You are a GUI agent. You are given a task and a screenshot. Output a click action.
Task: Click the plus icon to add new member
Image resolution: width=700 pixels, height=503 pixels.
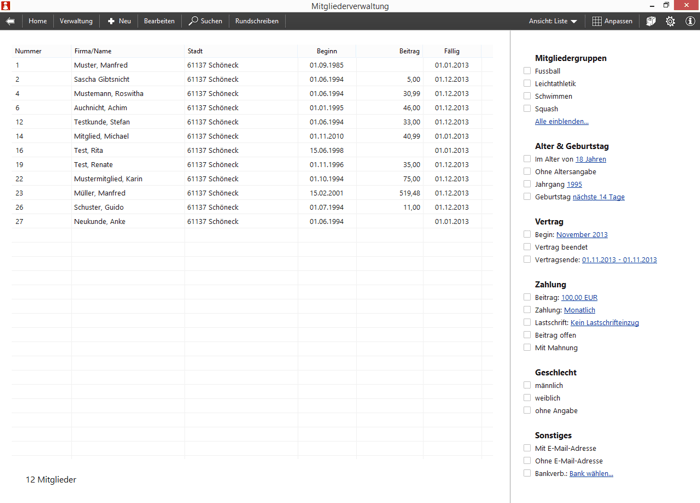click(x=111, y=21)
